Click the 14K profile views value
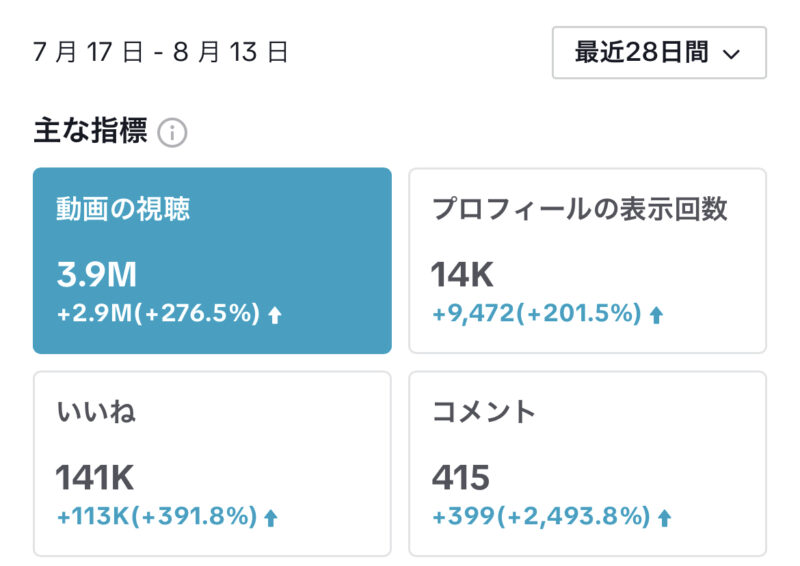The image size is (800, 566). click(x=462, y=275)
